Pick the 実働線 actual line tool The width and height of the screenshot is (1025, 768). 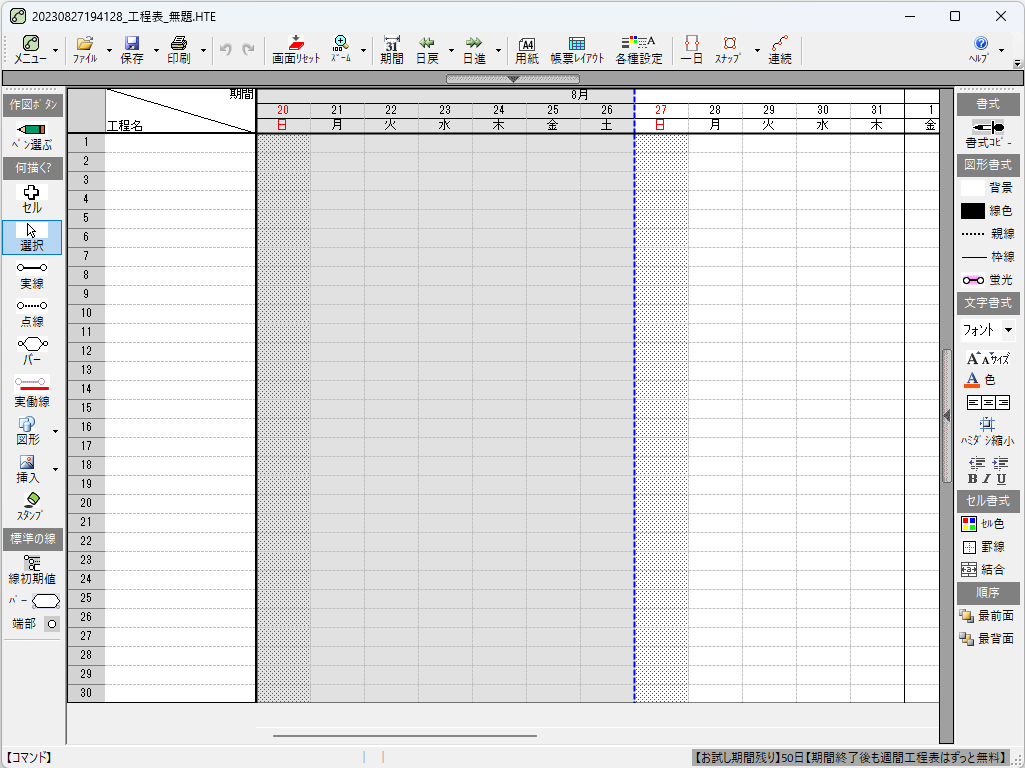tap(32, 391)
